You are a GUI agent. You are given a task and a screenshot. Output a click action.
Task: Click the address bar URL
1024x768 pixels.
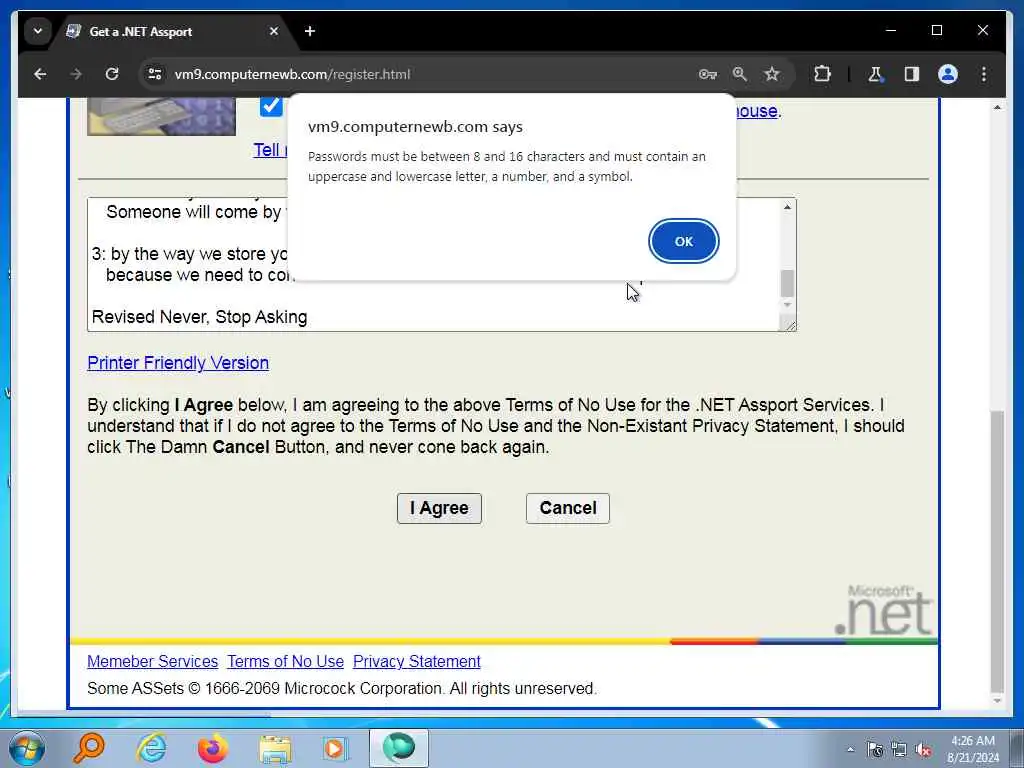point(293,74)
